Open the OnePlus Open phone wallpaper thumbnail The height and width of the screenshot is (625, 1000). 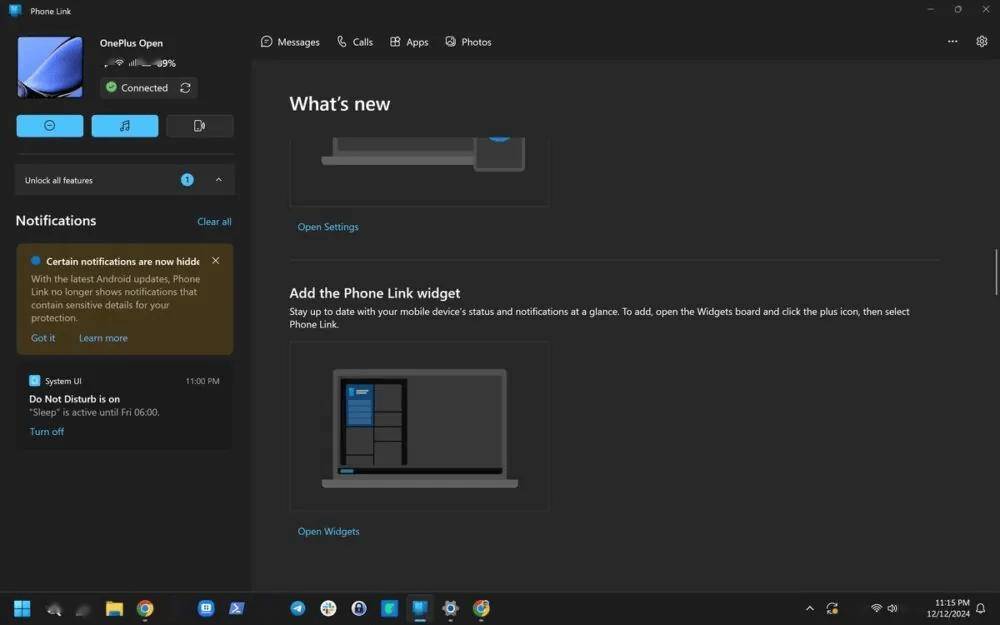tap(50, 67)
